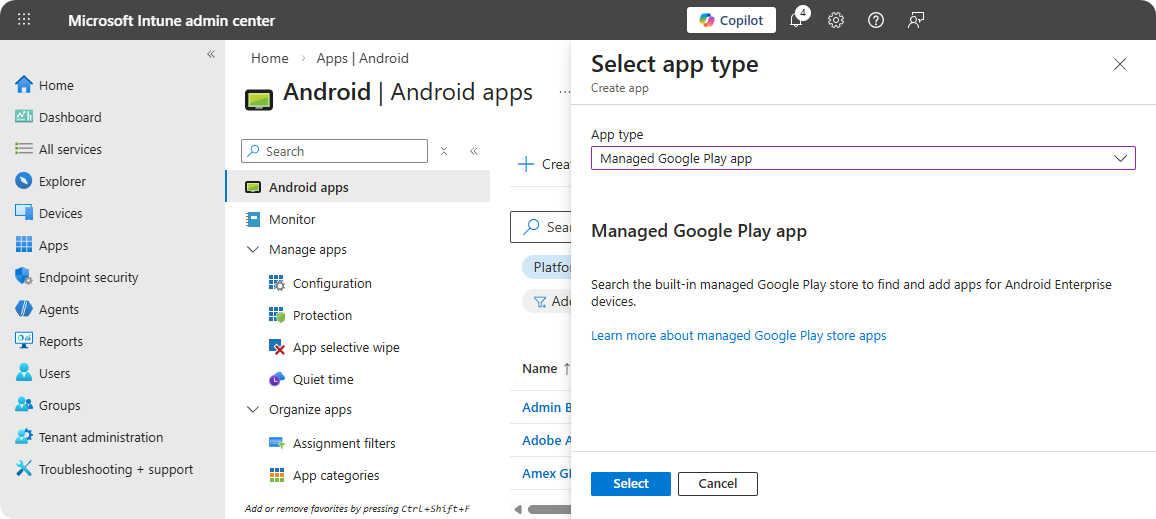Image resolution: width=1156 pixels, height=519 pixels.
Task: Collapse the Manage apps section
Action: point(253,250)
